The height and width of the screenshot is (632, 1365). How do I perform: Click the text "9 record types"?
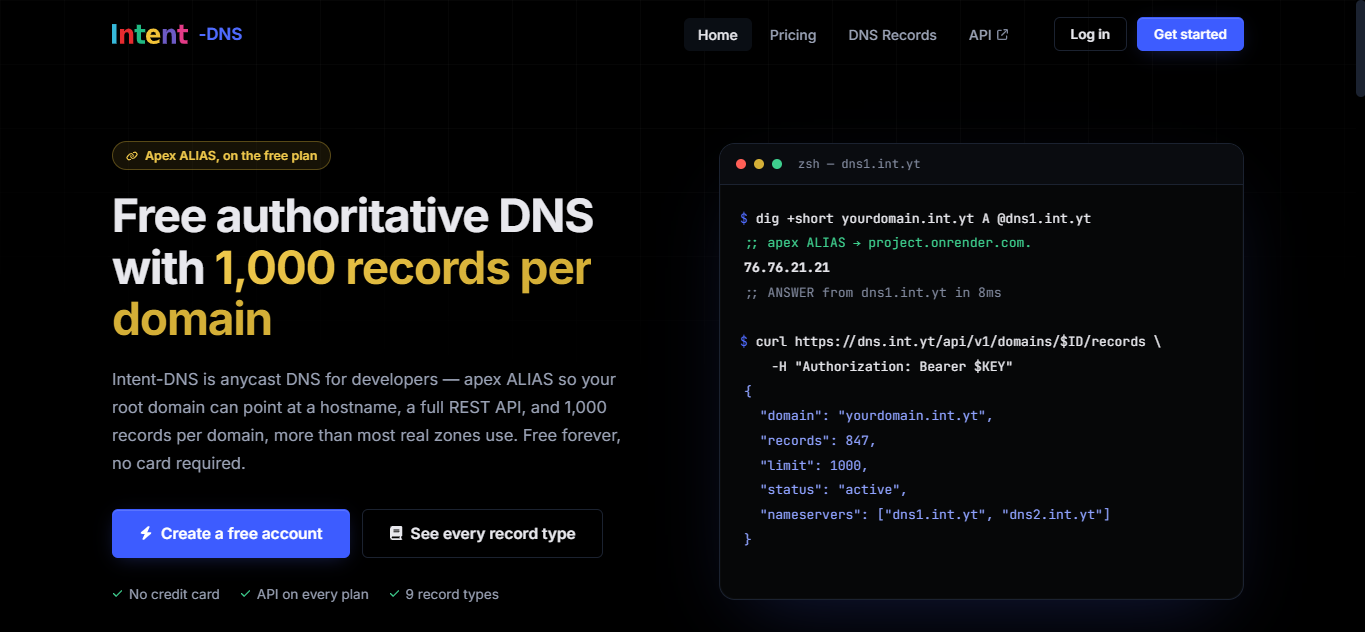click(x=452, y=594)
